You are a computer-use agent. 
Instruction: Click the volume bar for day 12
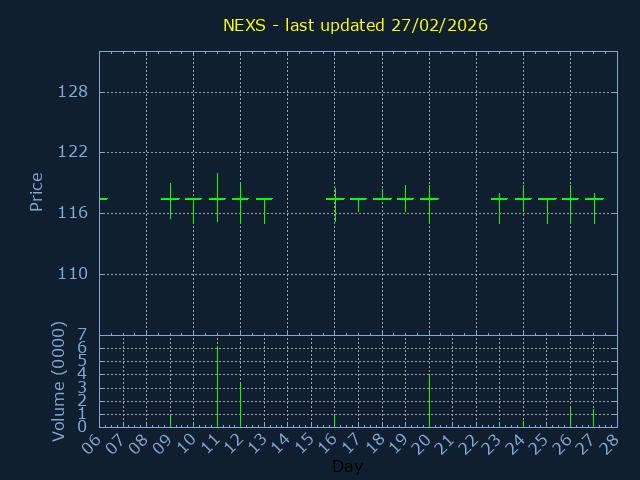pyautogui.click(x=240, y=405)
